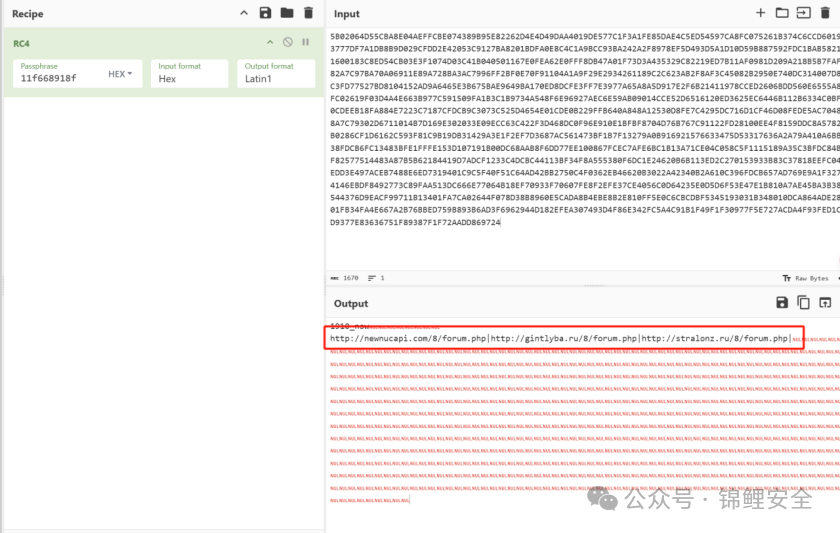Save the output to a file
The width and height of the screenshot is (840, 533).
click(782, 303)
